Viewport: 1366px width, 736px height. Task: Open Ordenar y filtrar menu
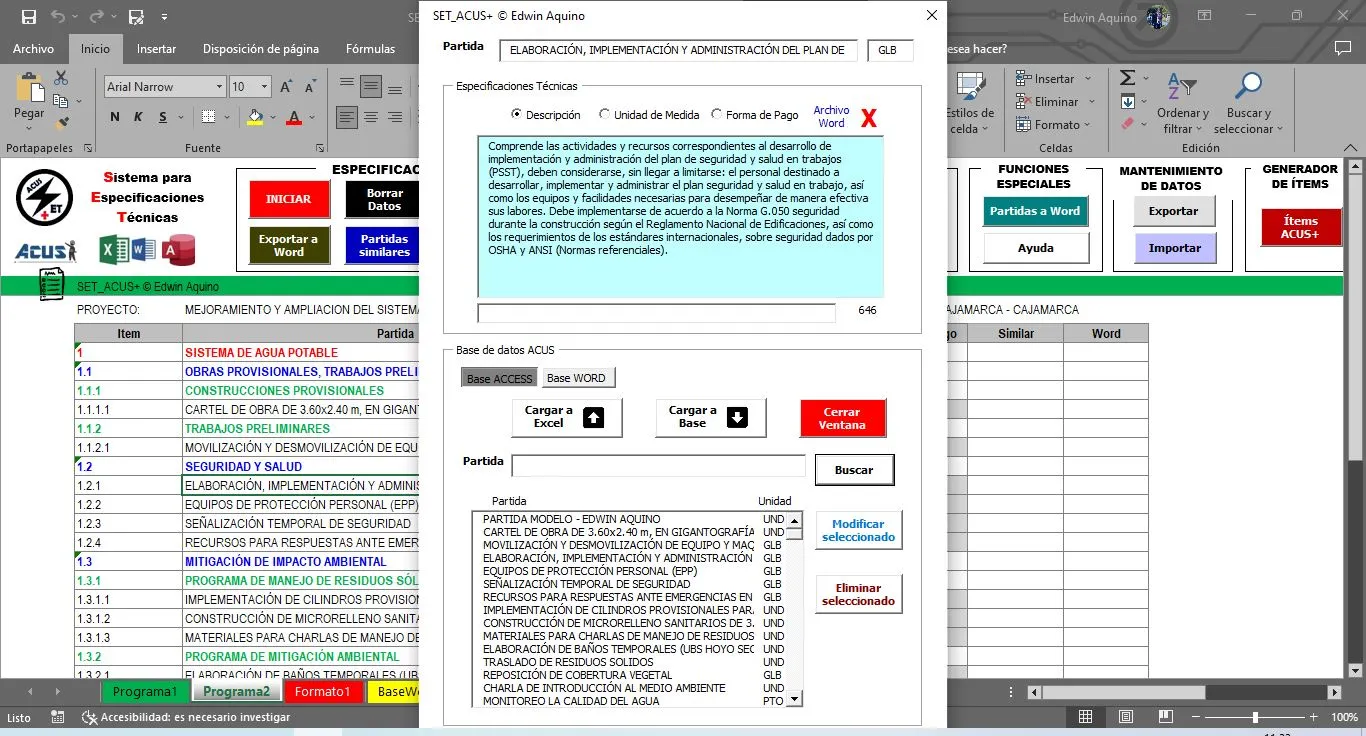tap(1183, 103)
